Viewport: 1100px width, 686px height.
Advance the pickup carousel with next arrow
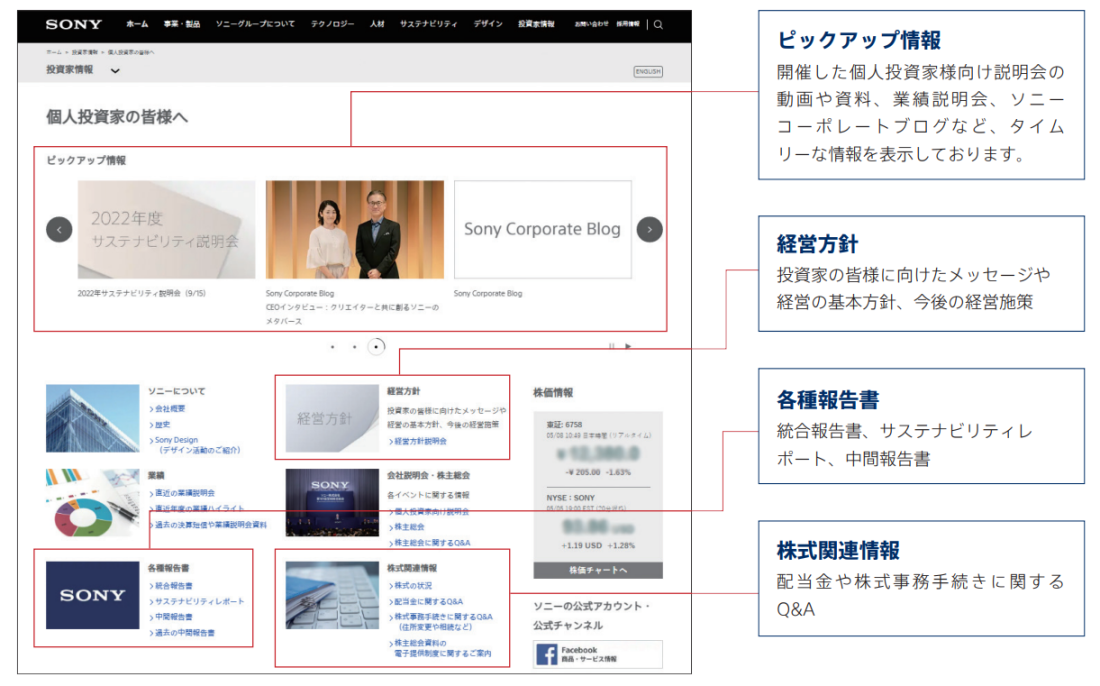click(x=650, y=229)
